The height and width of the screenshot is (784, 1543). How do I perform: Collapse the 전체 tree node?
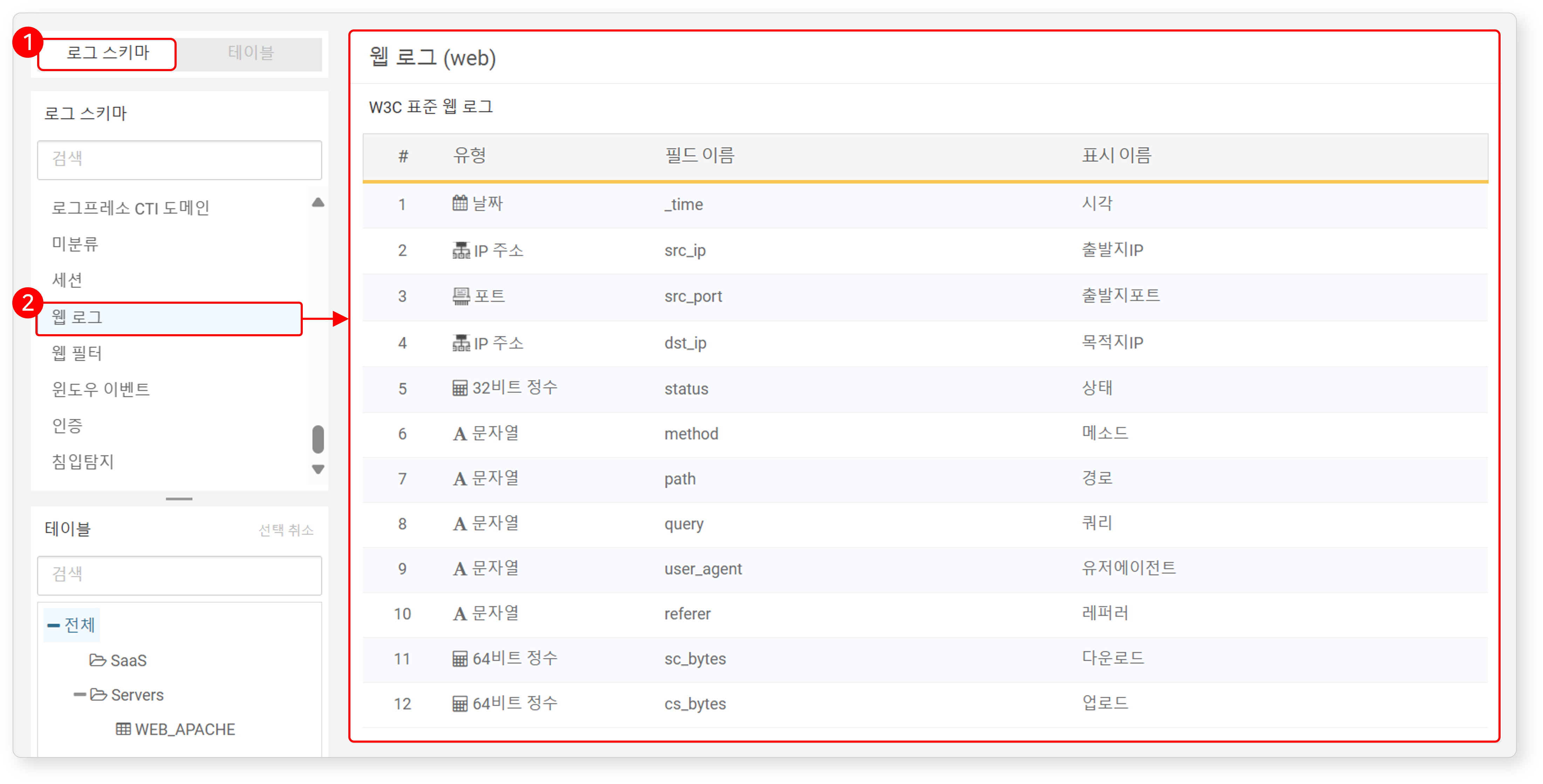(53, 626)
